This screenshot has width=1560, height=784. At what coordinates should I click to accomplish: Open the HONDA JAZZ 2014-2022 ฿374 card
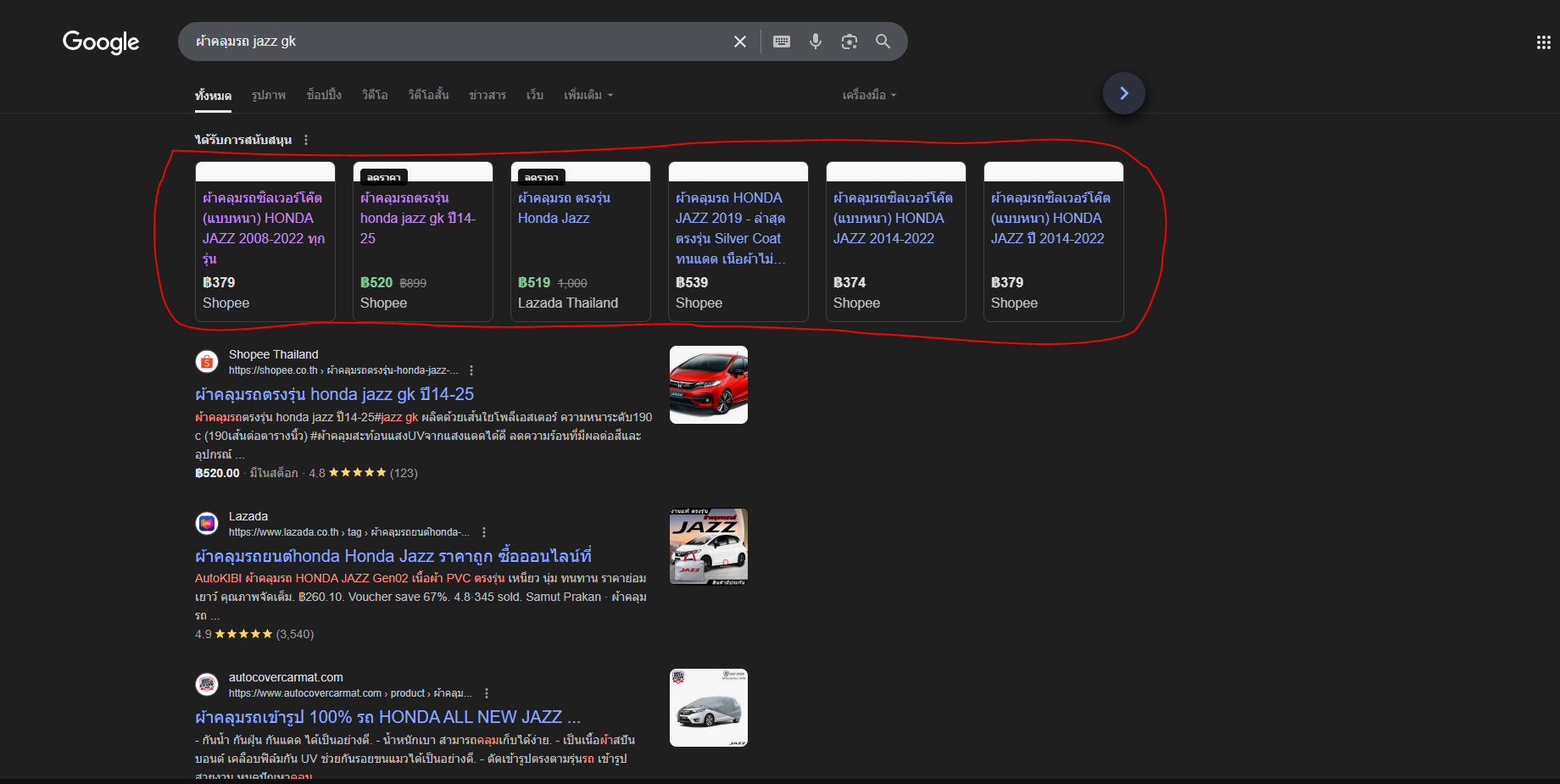coord(896,242)
